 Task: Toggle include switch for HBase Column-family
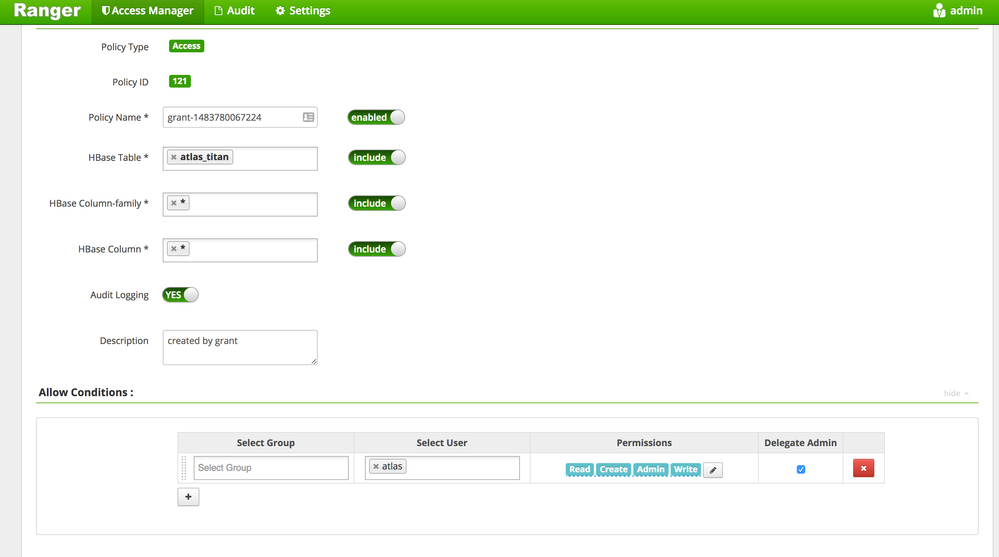[377, 203]
